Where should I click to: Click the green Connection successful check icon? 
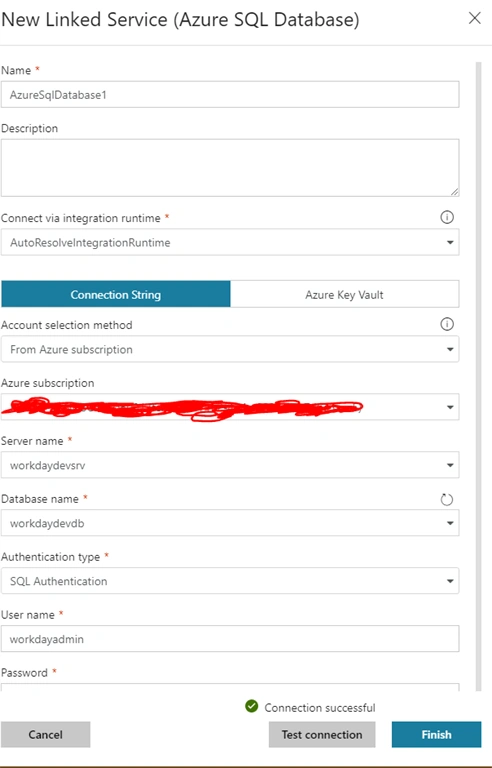251,706
